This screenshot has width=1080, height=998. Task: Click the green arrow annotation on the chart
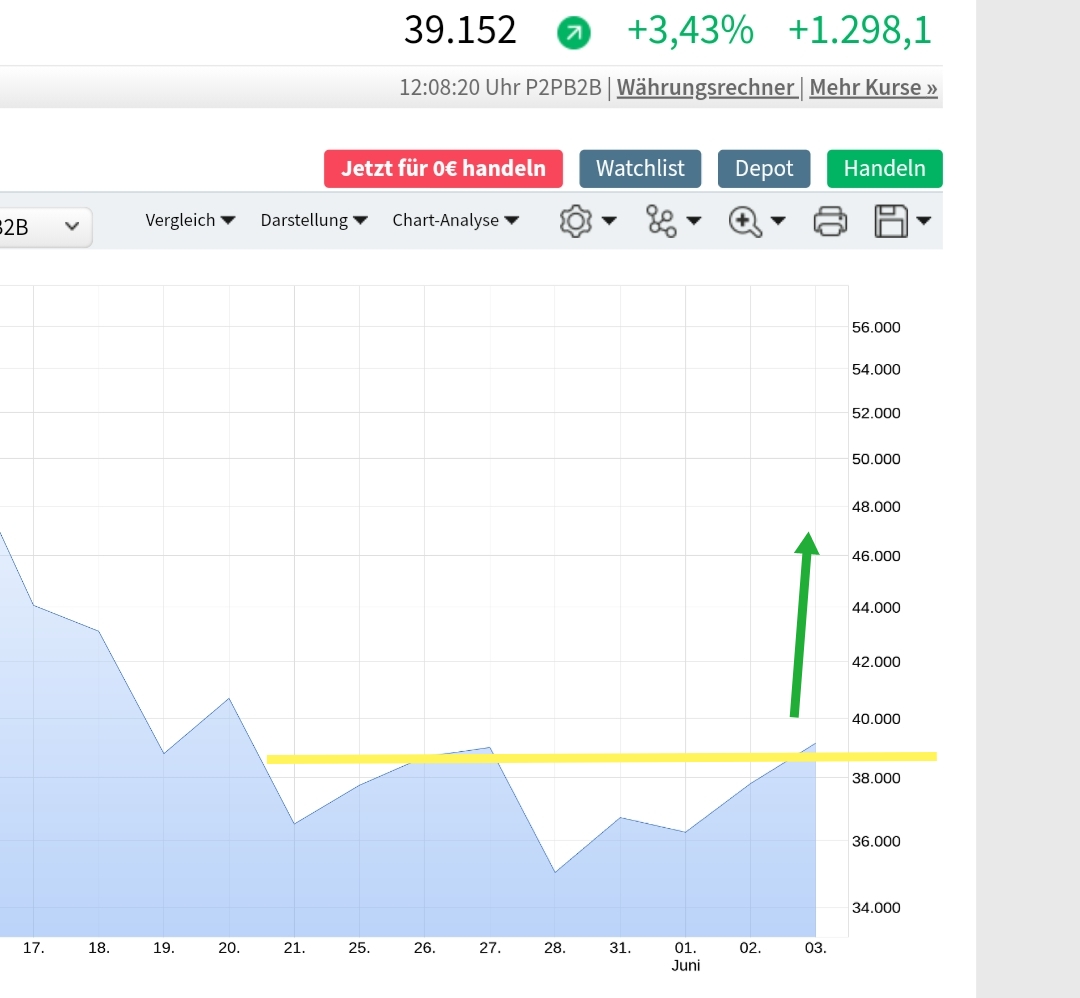tap(803, 625)
